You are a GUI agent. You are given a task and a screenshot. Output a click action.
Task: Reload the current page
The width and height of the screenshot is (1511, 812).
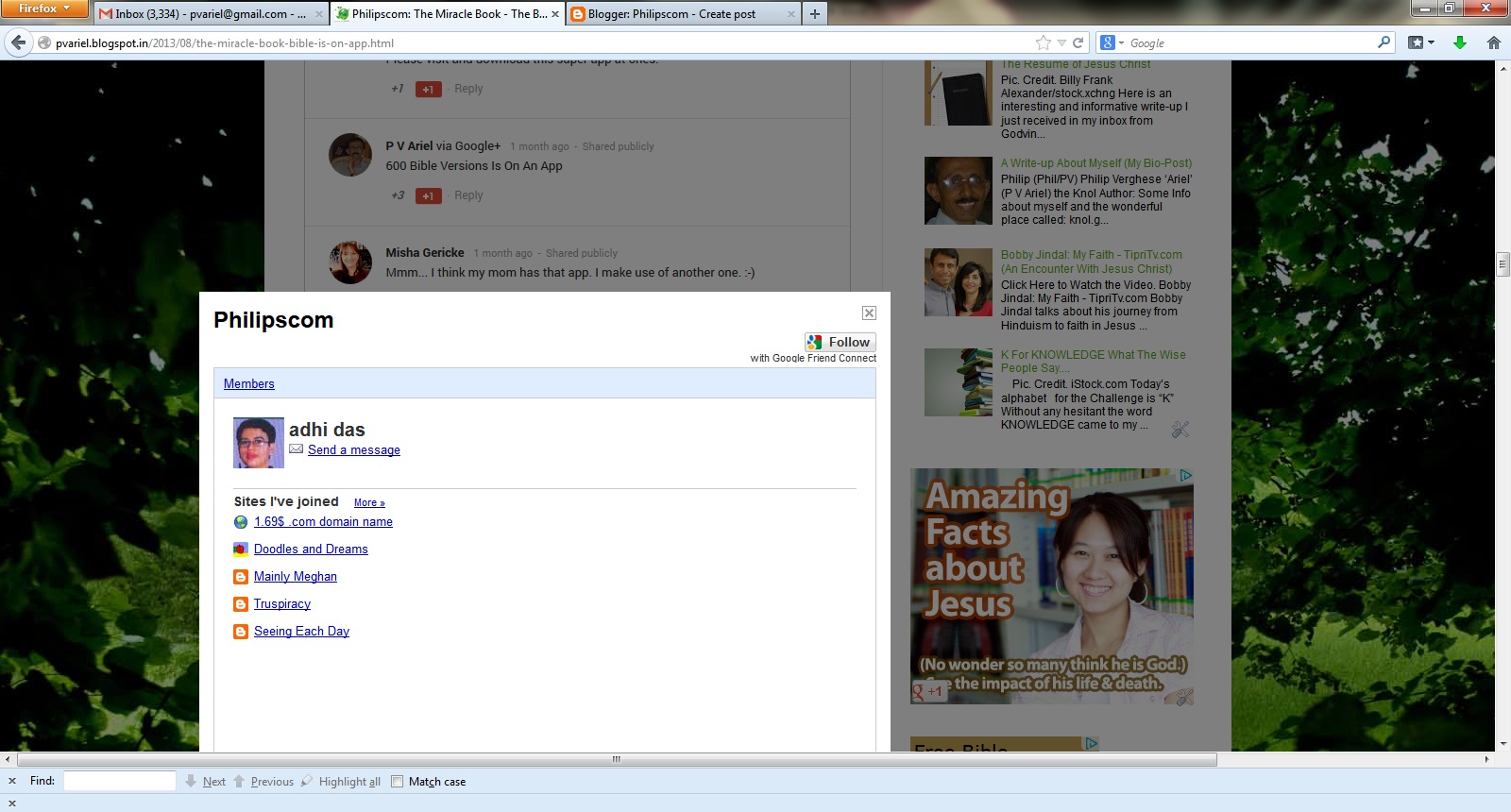point(1078,42)
